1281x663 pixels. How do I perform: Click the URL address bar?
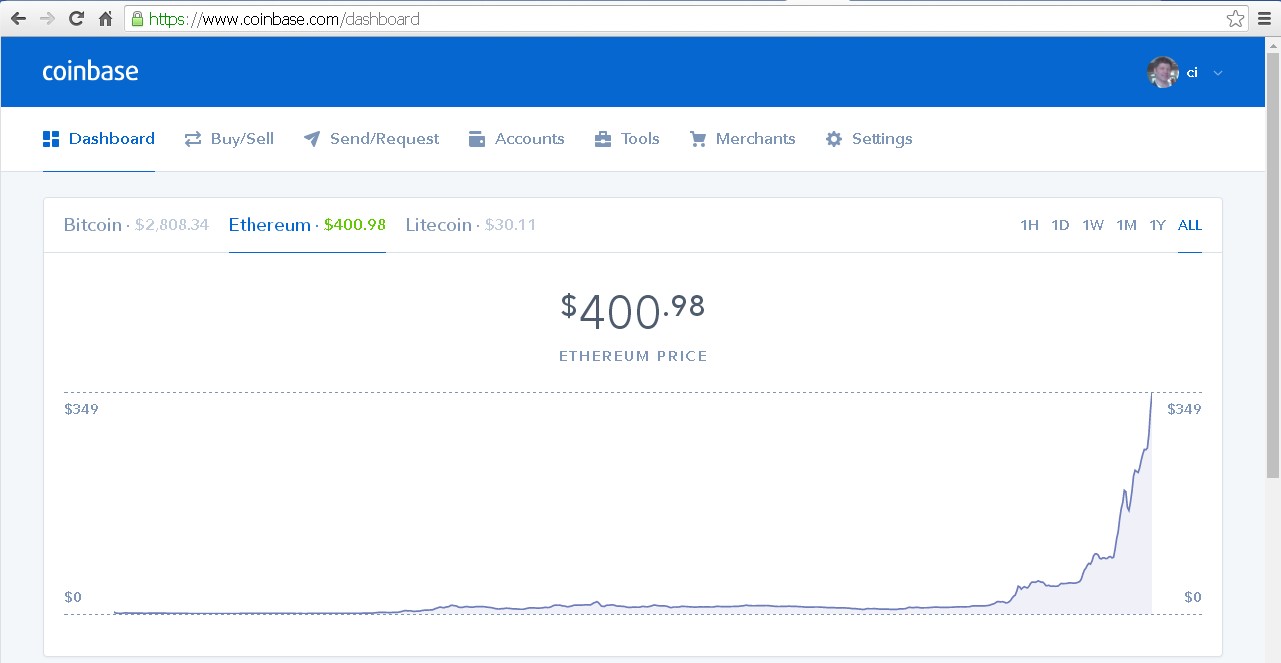pos(685,19)
